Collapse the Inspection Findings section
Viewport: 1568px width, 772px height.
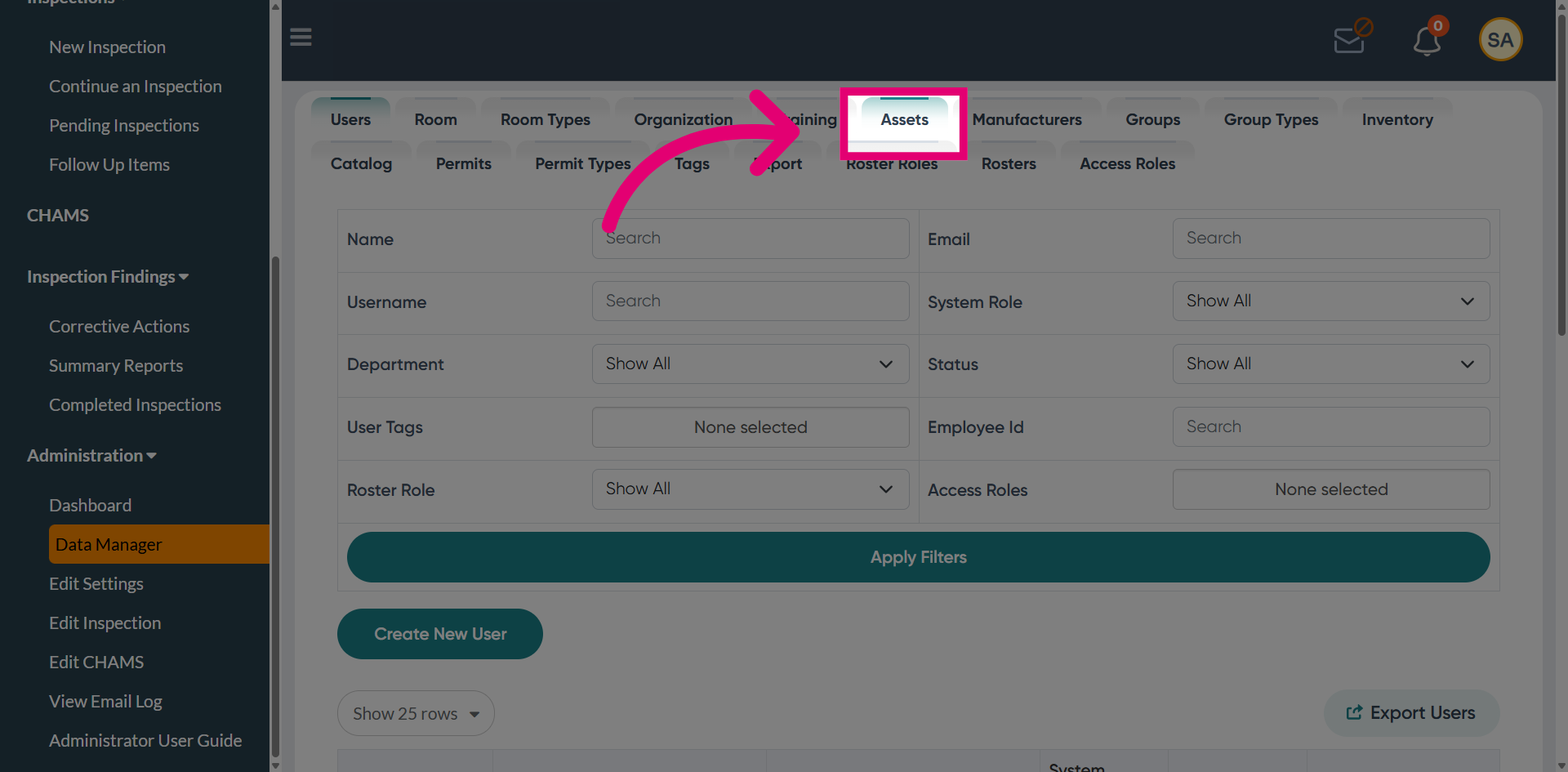(108, 277)
